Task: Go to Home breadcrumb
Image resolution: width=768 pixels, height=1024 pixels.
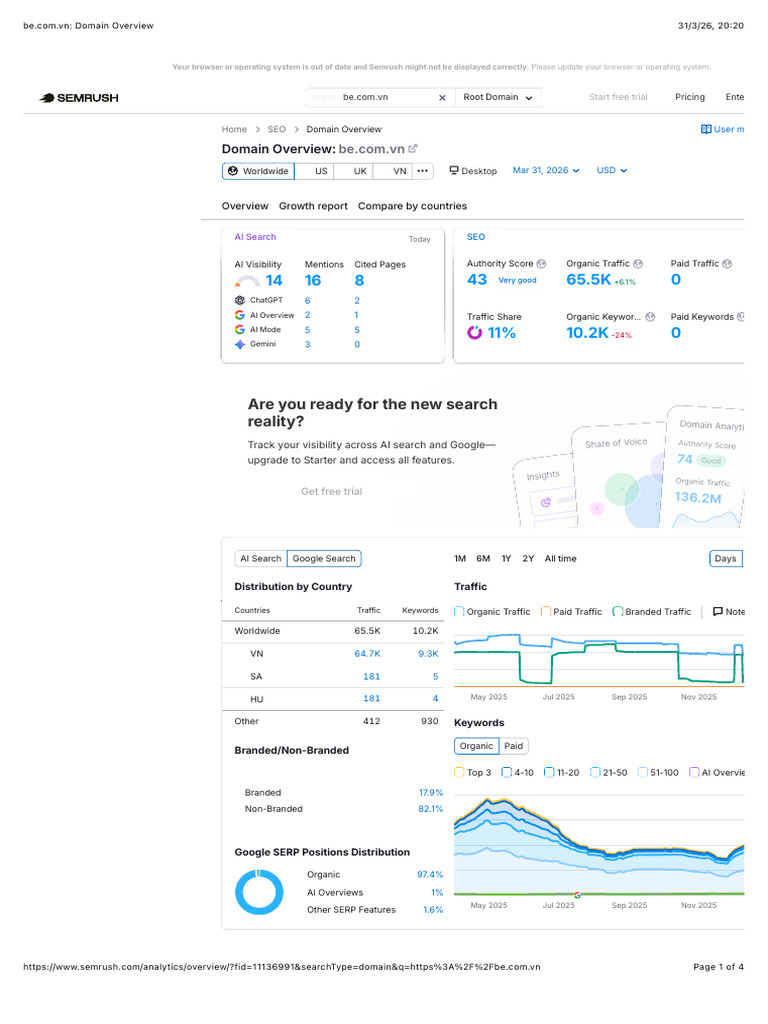Action: click(234, 129)
